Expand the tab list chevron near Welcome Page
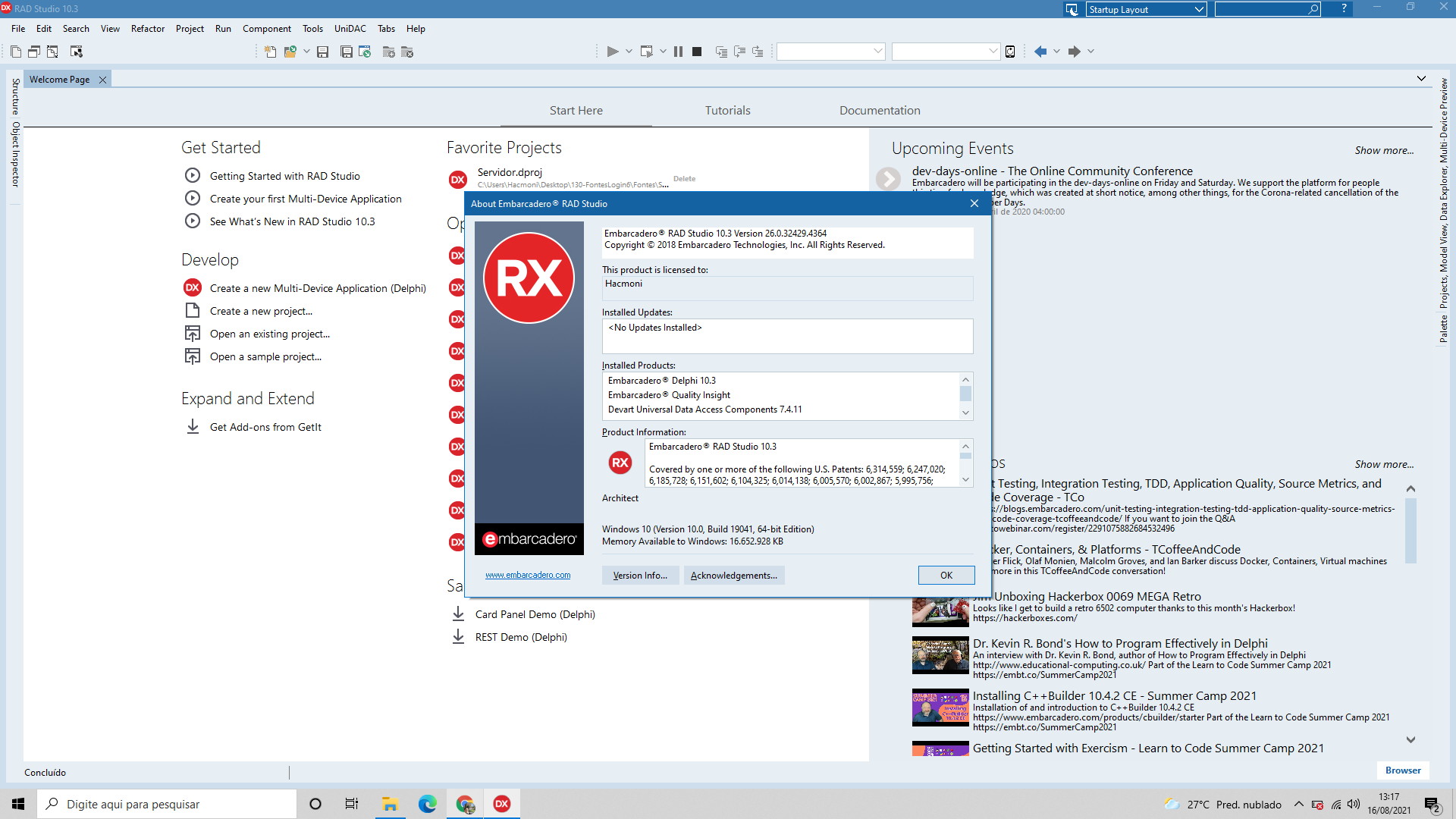This screenshot has height=819, width=1456. (1421, 79)
